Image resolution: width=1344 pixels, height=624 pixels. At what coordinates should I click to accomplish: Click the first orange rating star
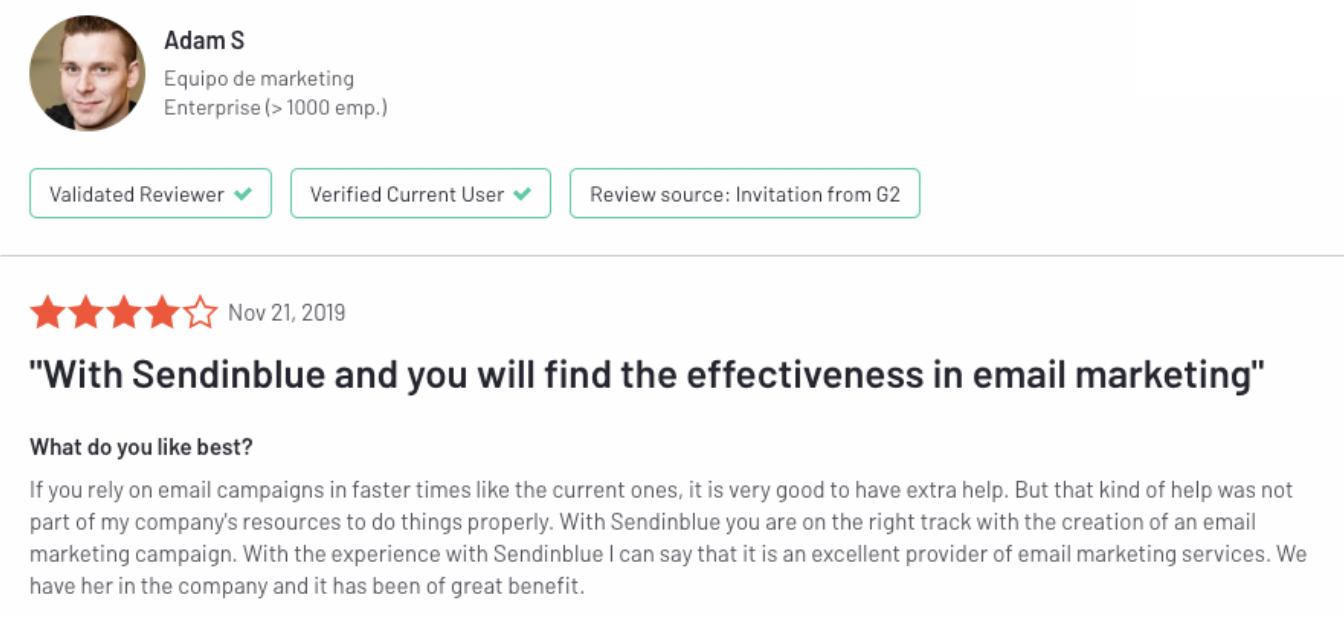48,313
